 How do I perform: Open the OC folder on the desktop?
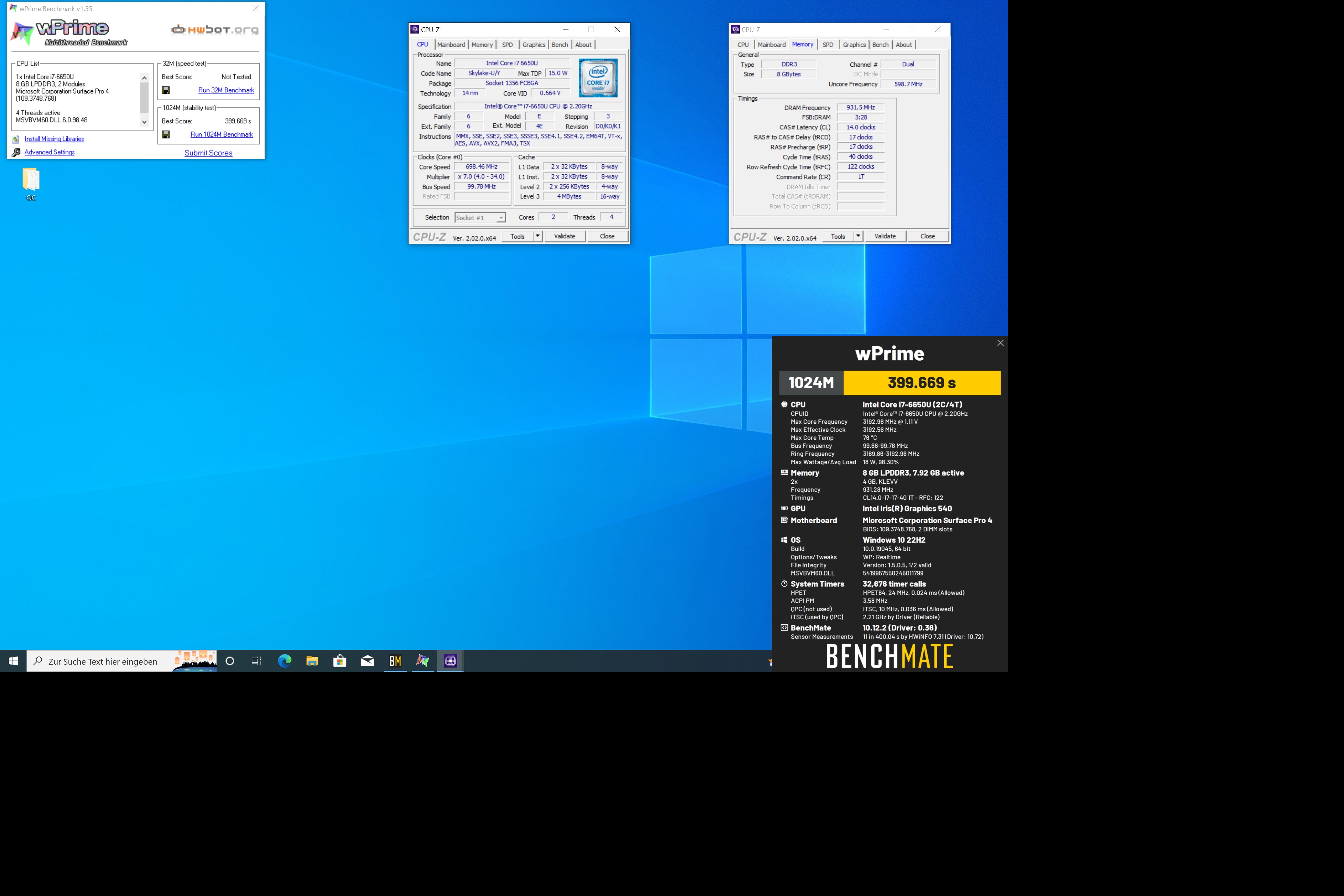click(x=31, y=184)
